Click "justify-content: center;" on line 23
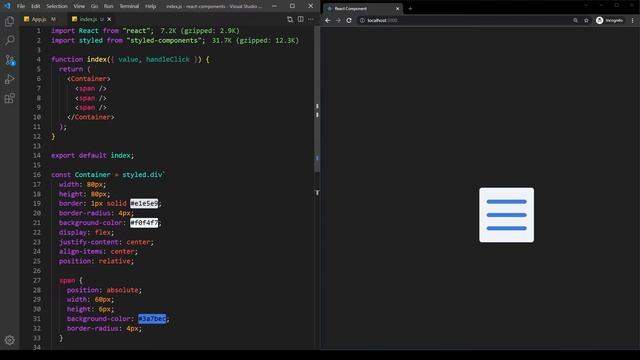 [x=106, y=242]
